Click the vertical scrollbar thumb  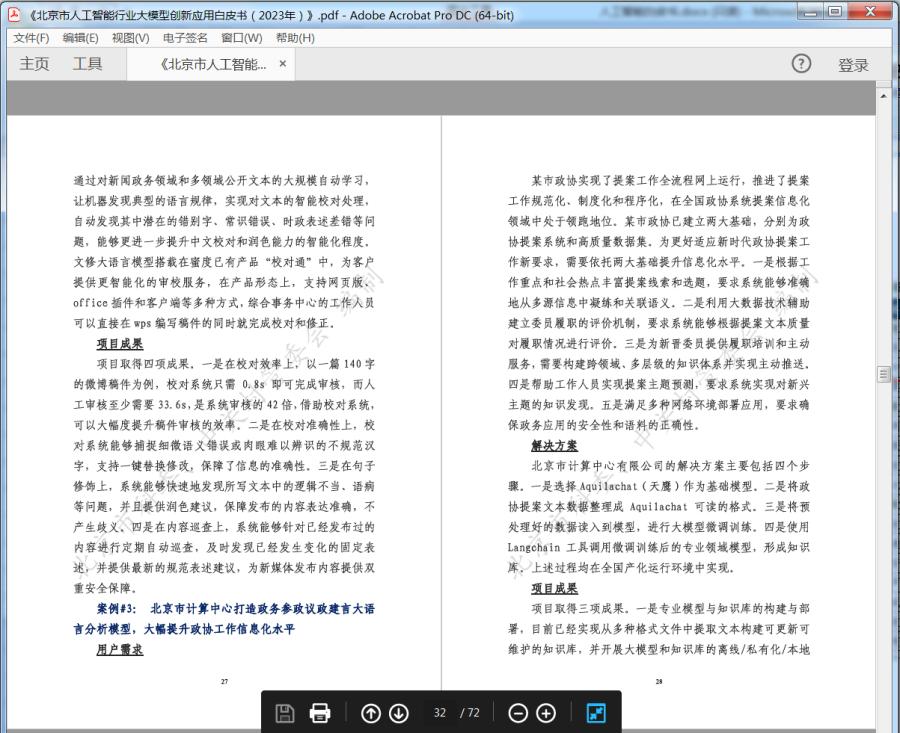coord(883,374)
